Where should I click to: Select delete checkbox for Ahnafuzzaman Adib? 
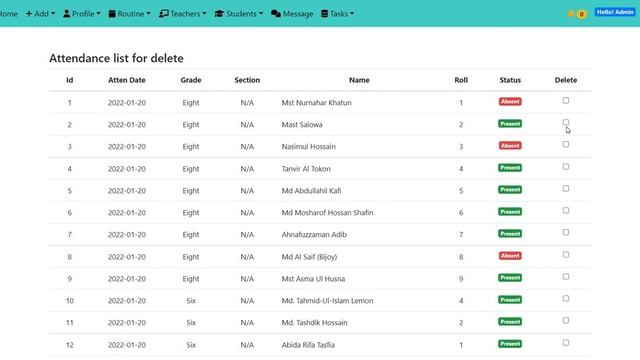566,232
